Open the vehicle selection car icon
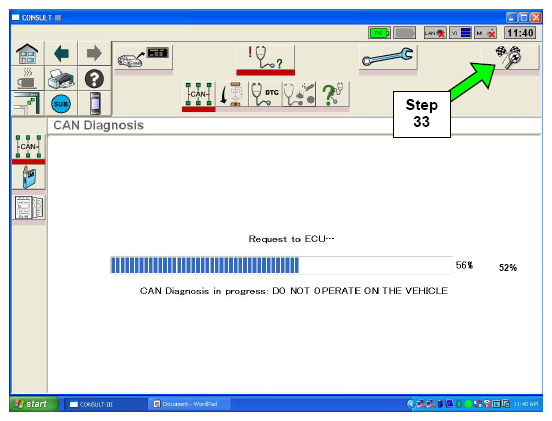The width and height of the screenshot is (552, 421). (144, 57)
